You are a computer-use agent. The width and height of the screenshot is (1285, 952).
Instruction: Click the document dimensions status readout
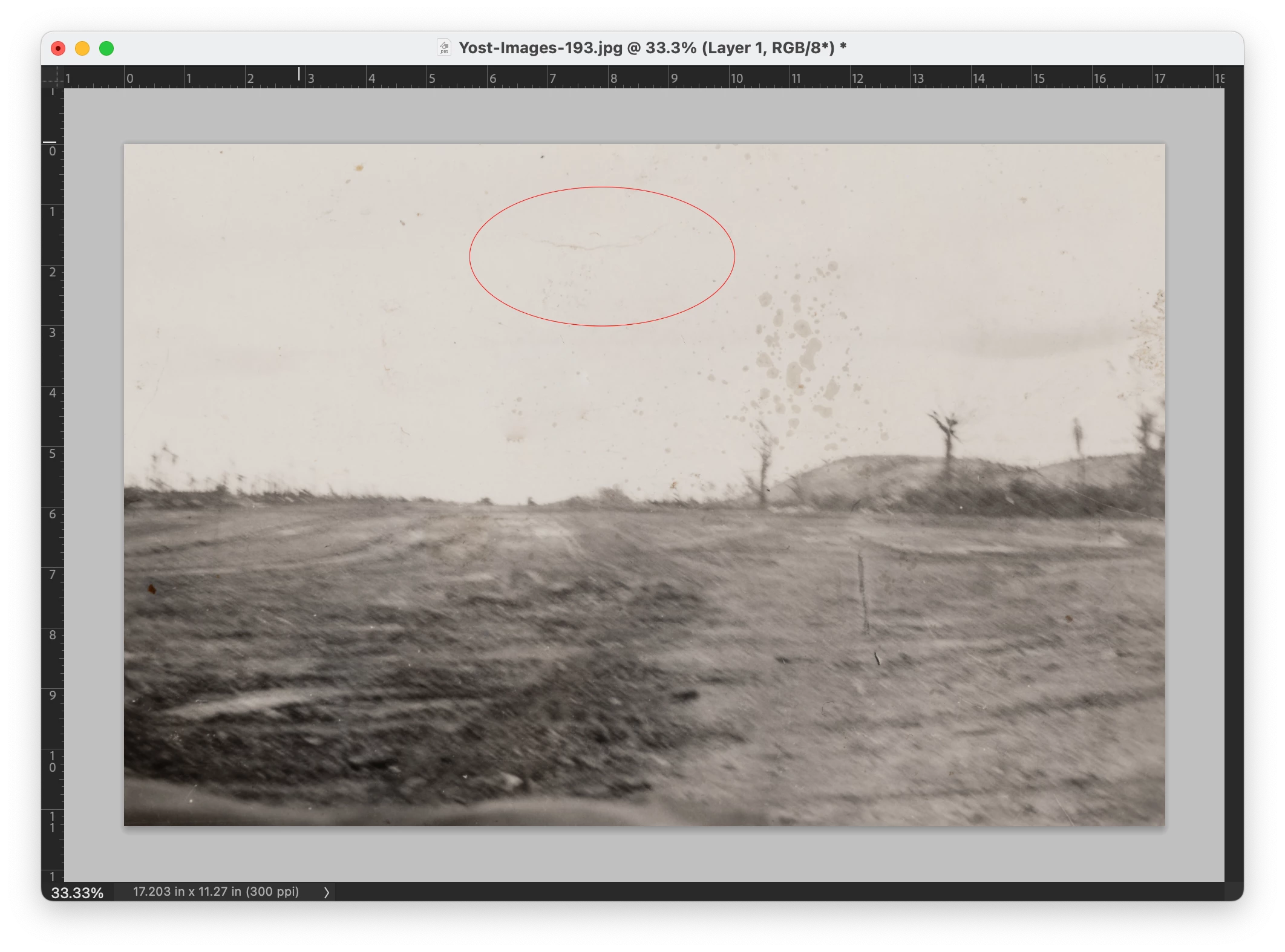pos(216,892)
